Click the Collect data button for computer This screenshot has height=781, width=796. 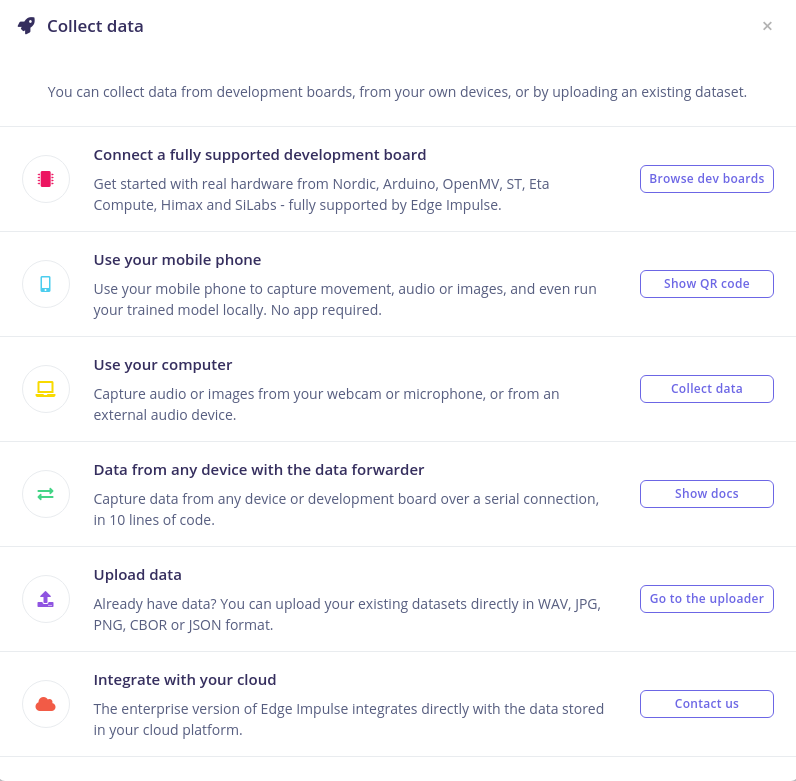coord(707,389)
